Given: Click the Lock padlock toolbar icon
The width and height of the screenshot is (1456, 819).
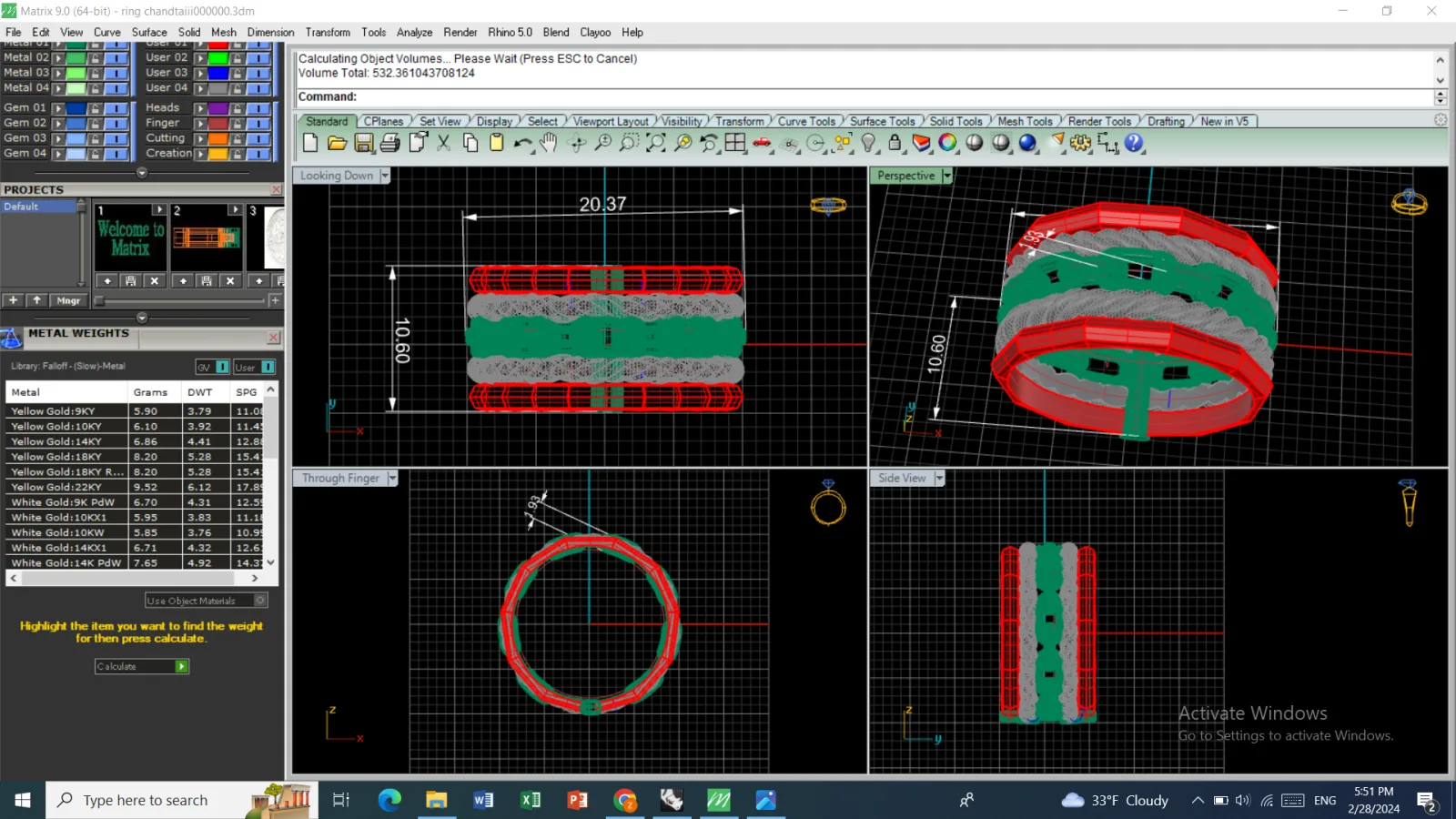Looking at the screenshot, I should click(x=895, y=143).
